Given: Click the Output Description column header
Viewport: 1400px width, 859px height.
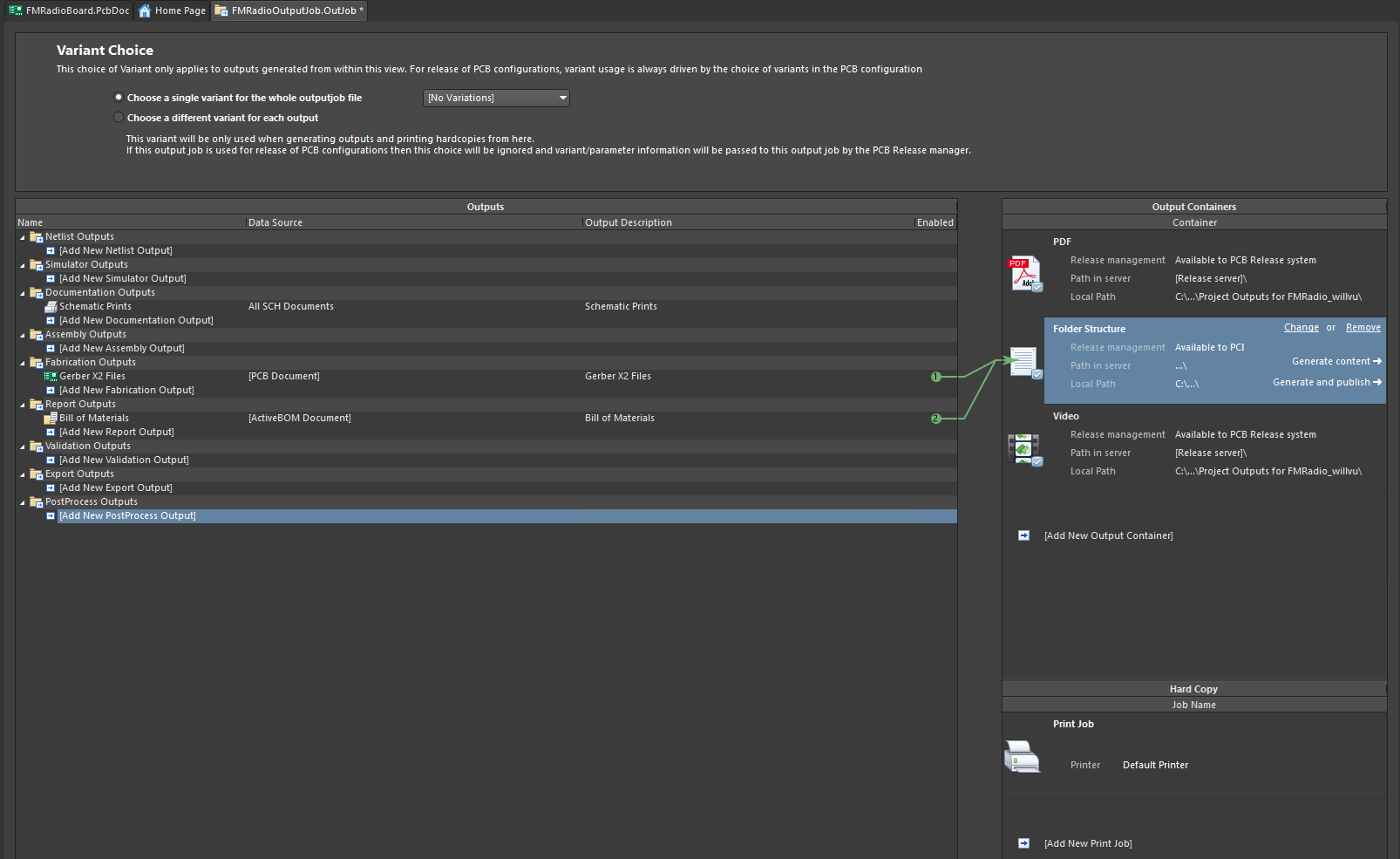Looking at the screenshot, I should [748, 222].
